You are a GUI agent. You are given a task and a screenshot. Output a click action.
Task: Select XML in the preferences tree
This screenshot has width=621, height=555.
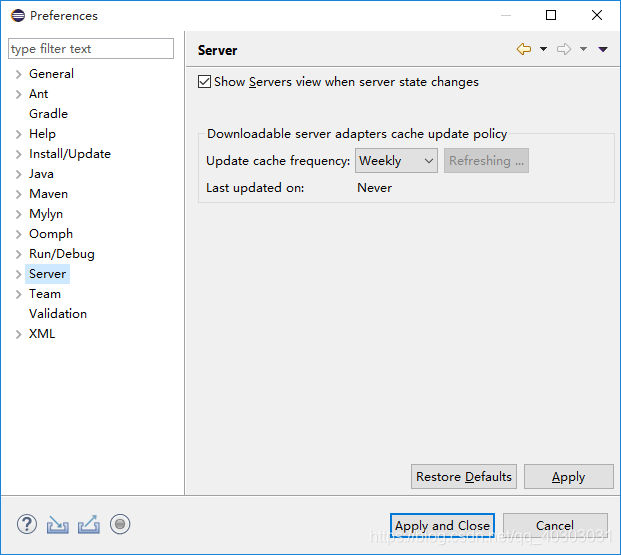point(42,334)
